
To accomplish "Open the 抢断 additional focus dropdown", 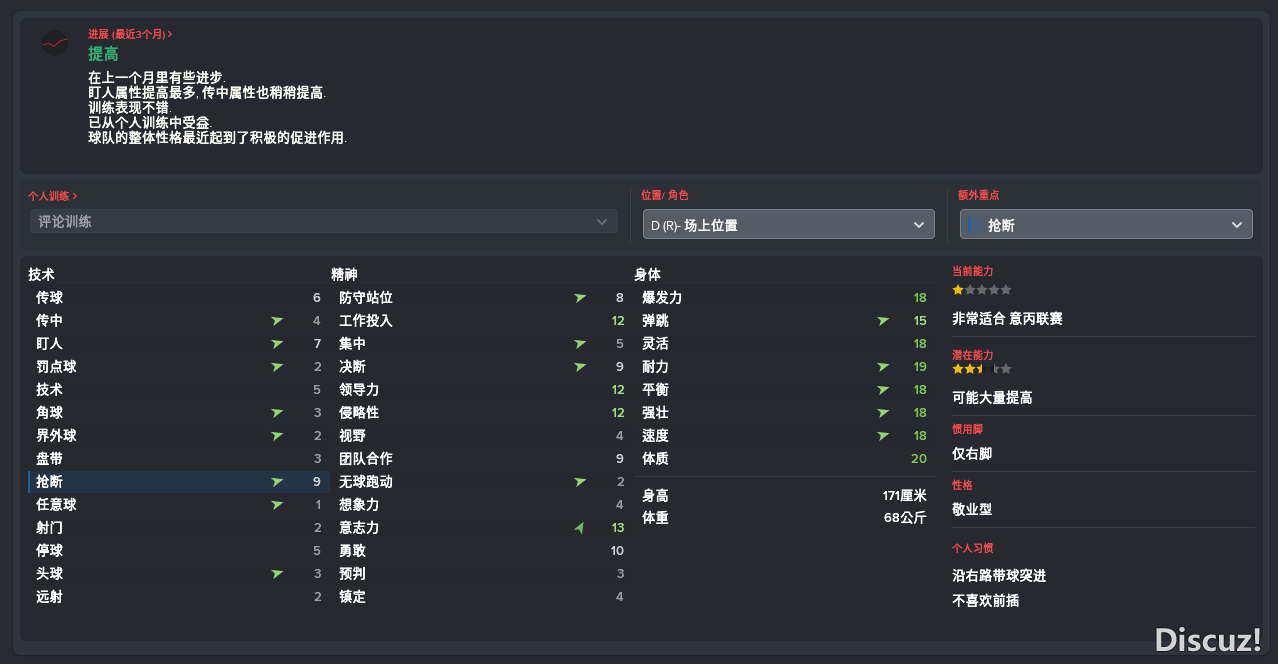I will click(x=1106, y=225).
